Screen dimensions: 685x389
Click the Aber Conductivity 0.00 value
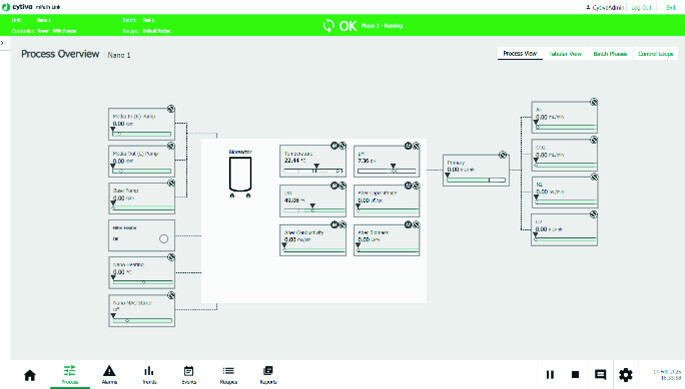(x=298, y=240)
